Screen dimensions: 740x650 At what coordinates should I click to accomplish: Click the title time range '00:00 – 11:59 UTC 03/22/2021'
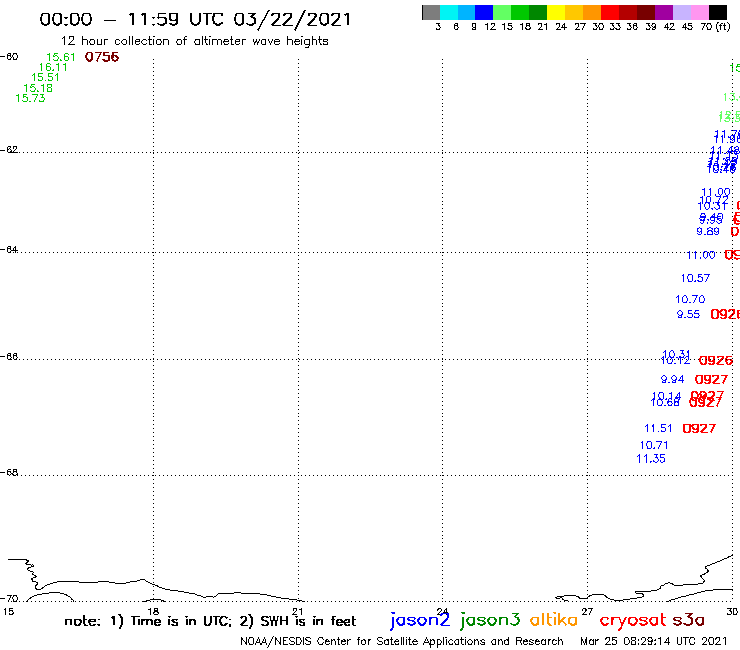click(195, 19)
